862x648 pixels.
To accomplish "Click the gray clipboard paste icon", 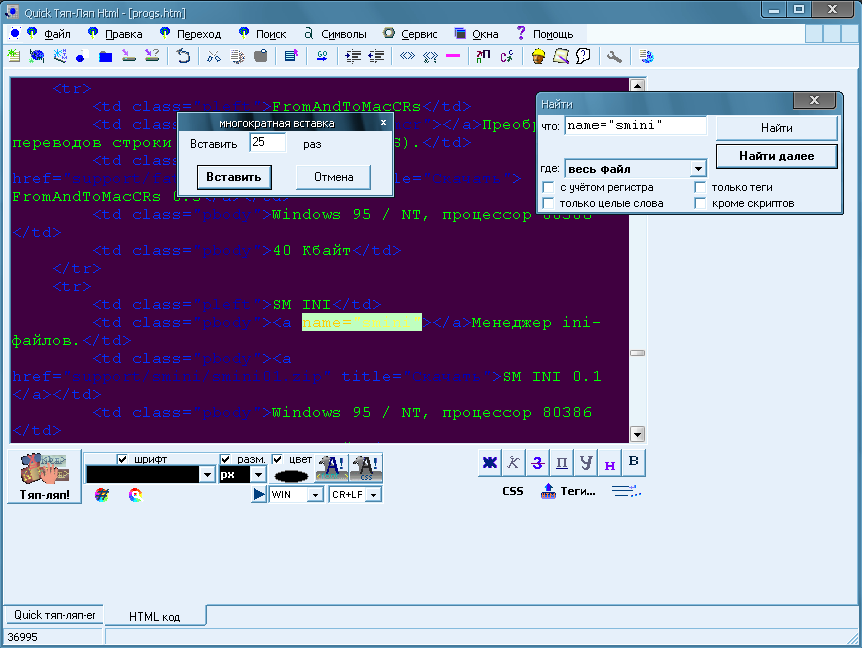I will click(x=261, y=56).
